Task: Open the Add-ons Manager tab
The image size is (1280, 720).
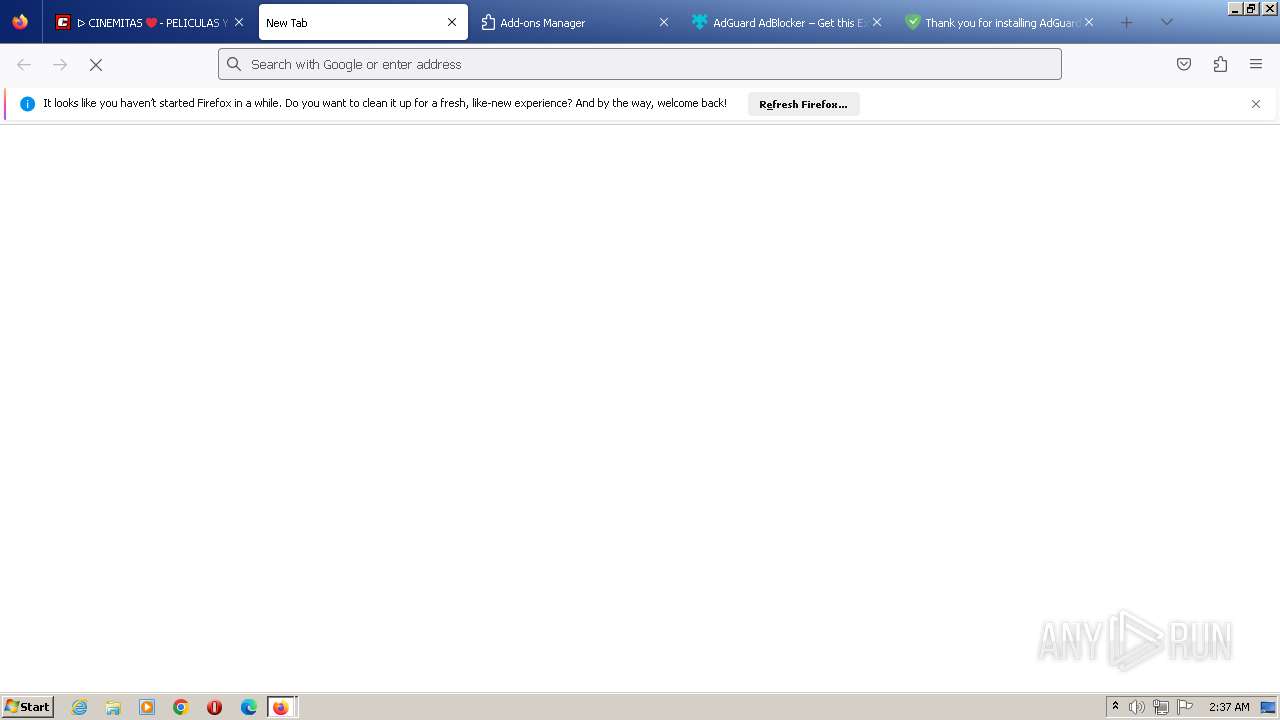Action: [x=575, y=22]
